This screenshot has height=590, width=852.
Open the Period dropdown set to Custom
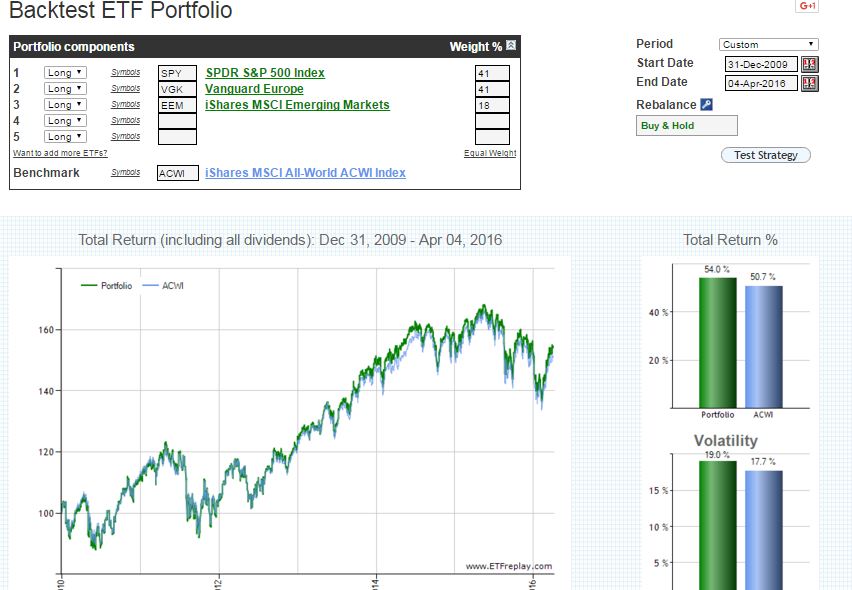click(768, 44)
